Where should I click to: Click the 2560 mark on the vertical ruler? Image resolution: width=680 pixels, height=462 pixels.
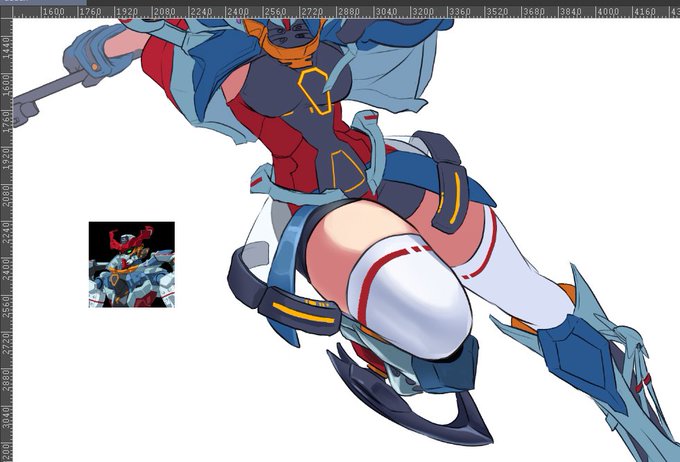click(x=6, y=307)
